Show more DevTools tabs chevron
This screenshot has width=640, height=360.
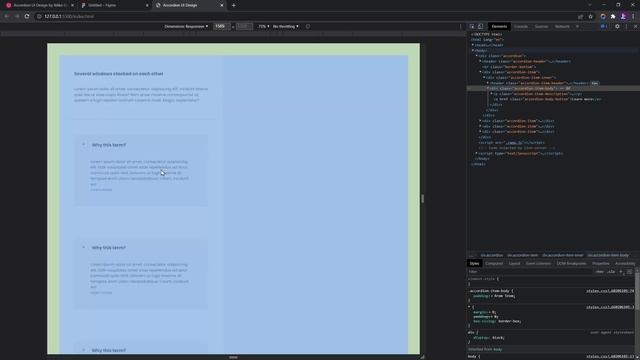(x=577, y=26)
